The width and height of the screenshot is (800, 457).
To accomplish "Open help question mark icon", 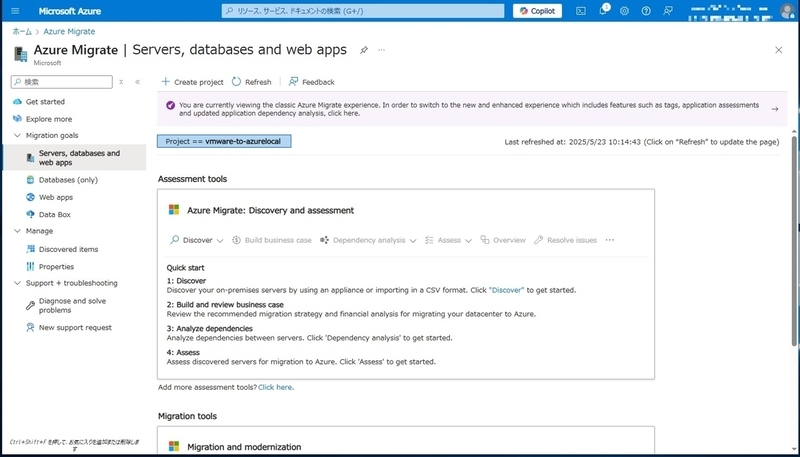I will [x=646, y=11].
